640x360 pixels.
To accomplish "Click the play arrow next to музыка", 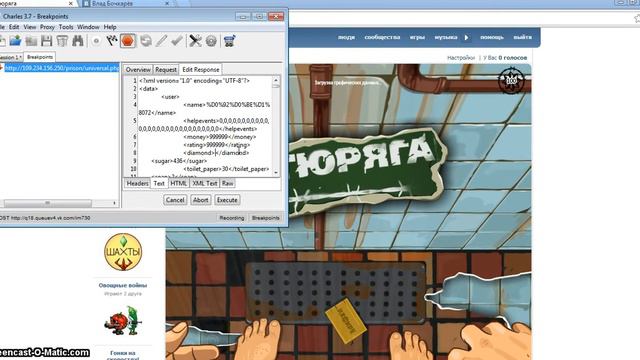I will tap(467, 37).
